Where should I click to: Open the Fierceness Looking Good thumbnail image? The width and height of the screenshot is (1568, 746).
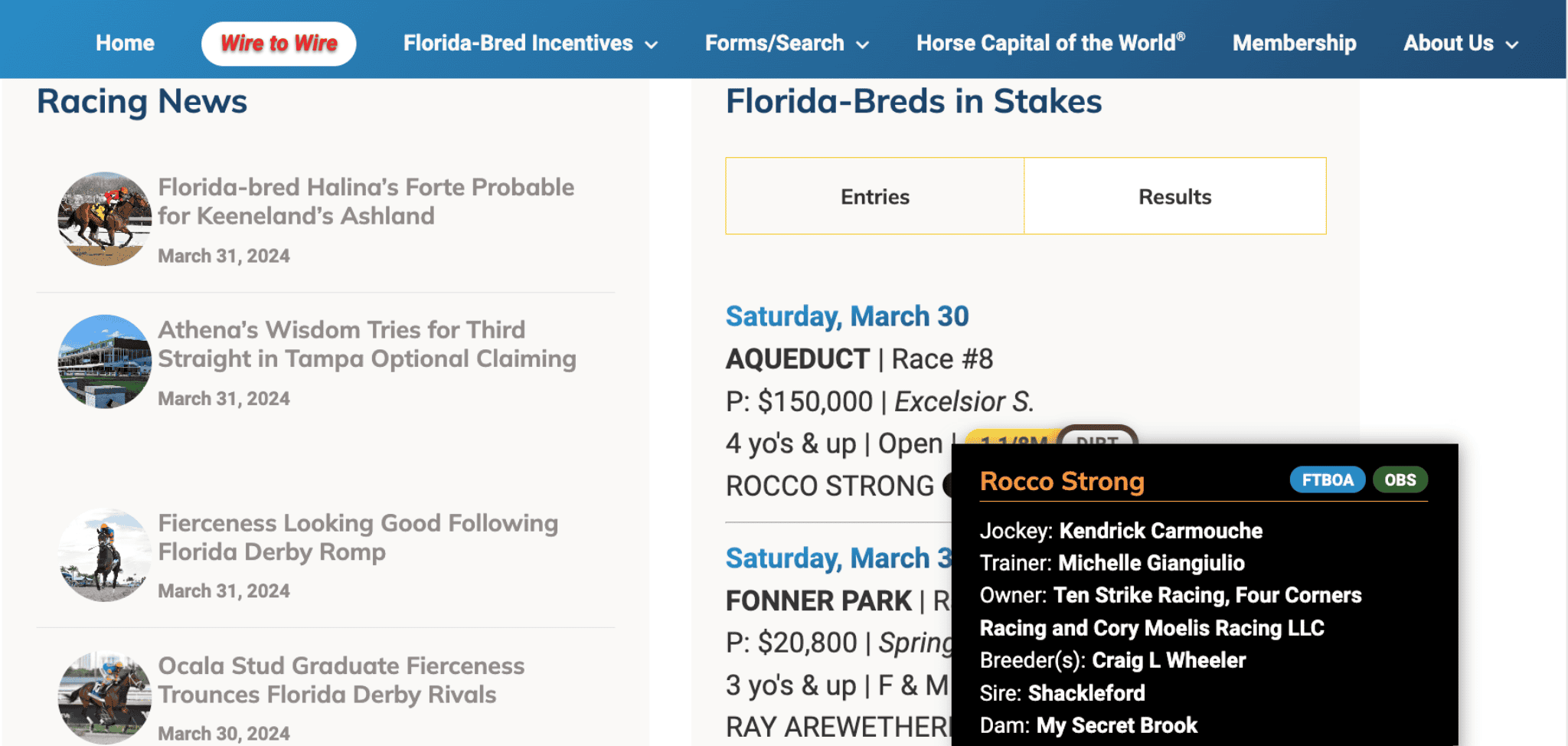(105, 555)
